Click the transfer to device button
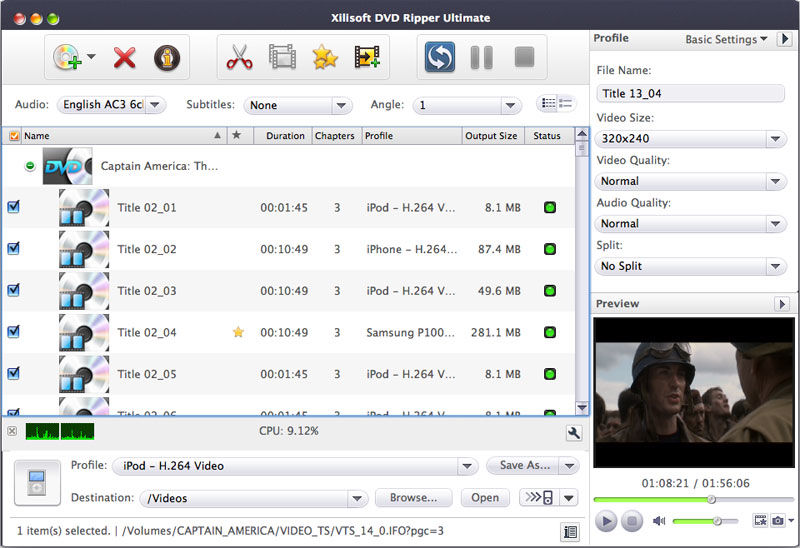800x548 pixels. click(x=539, y=497)
